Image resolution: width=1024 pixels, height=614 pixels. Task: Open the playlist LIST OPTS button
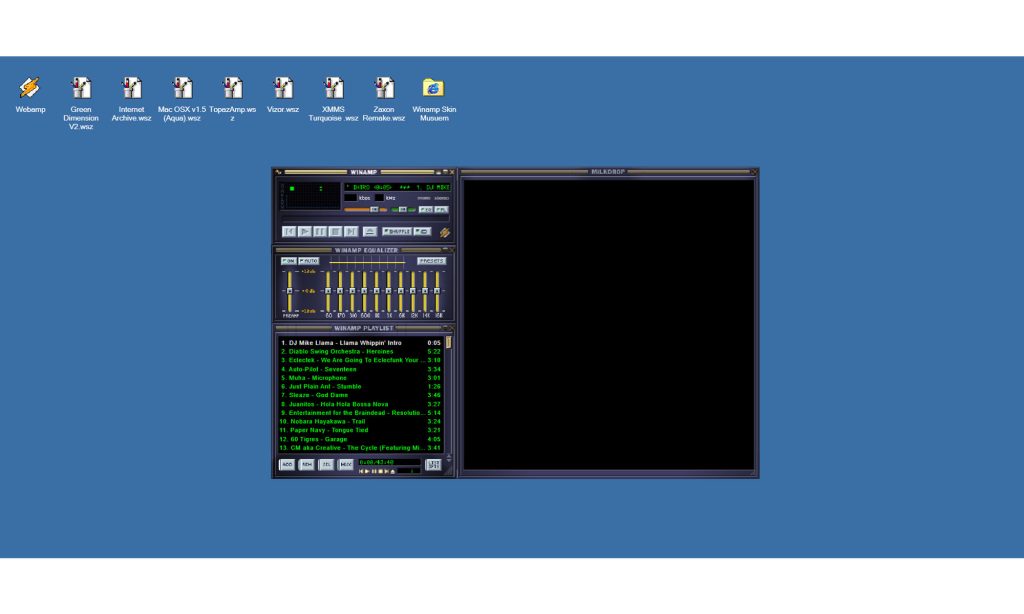coord(433,464)
